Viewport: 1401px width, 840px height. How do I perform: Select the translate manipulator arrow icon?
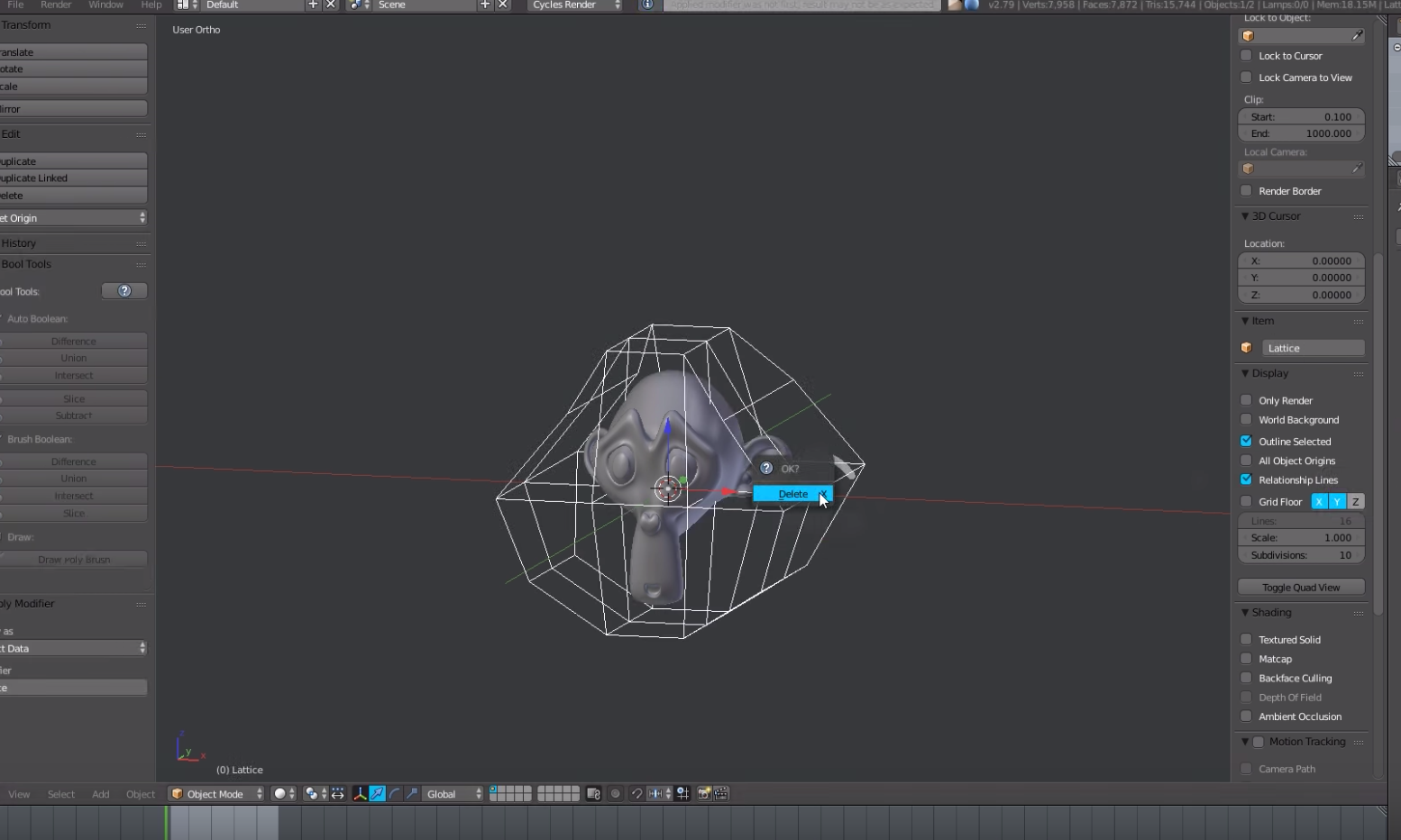tap(378, 794)
